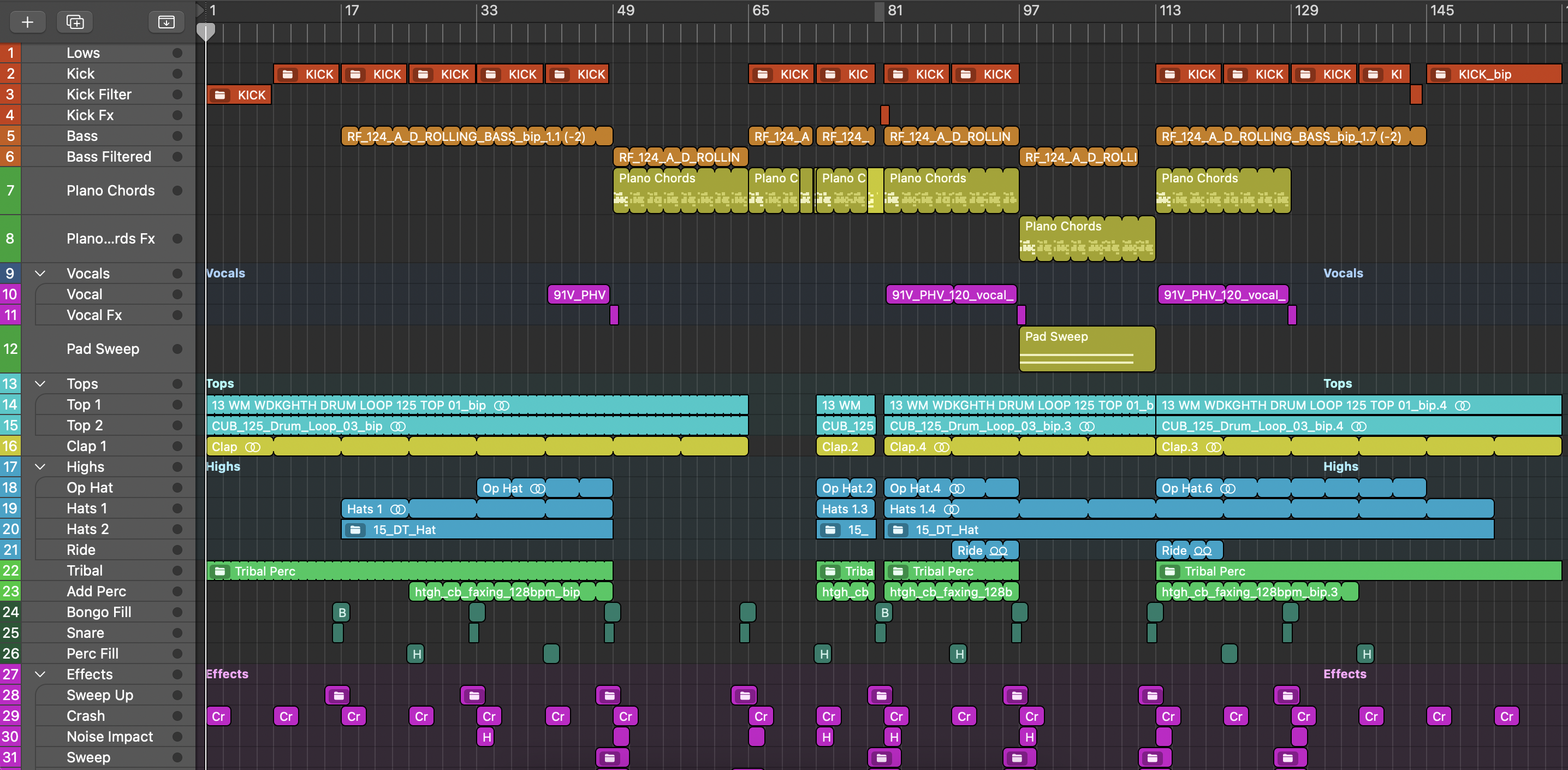
Task: Click the small red Kick Fx region
Action: (885, 115)
